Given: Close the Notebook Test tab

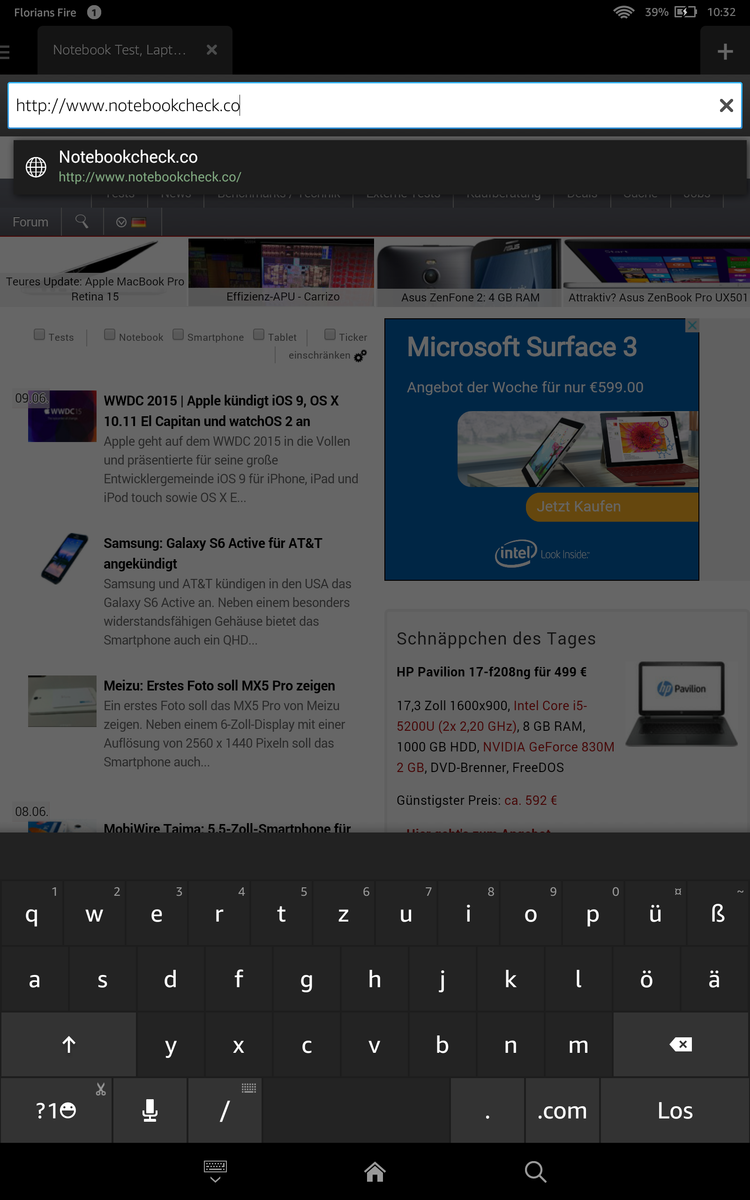Looking at the screenshot, I should click(211, 50).
